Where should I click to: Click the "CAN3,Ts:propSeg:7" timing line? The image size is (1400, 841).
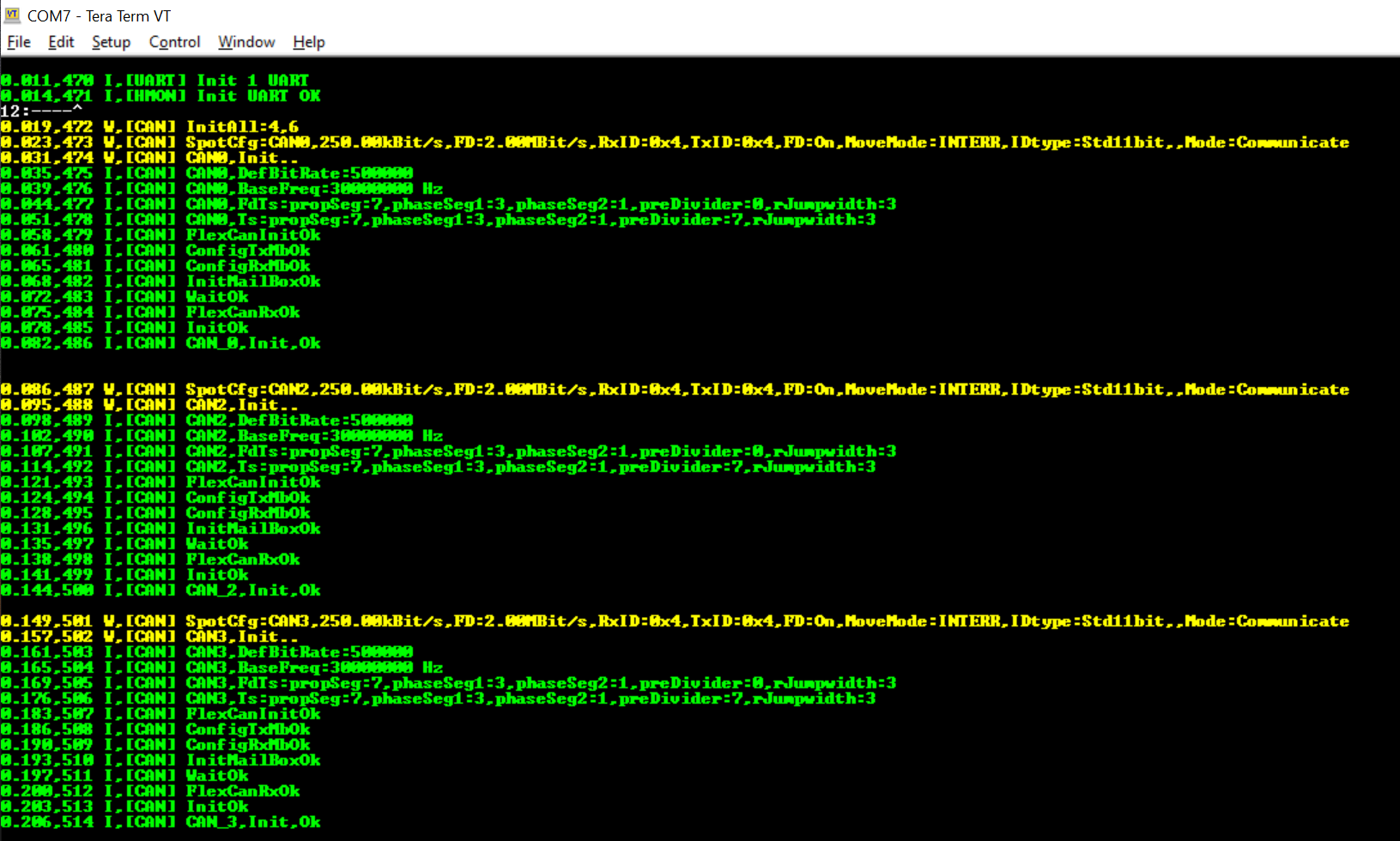(438, 698)
